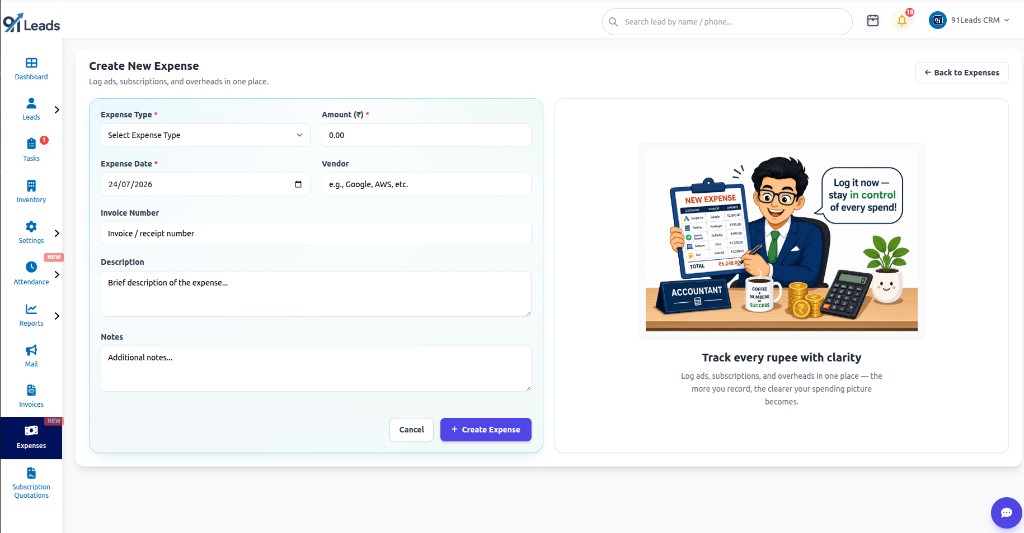
Task: Focus the Invoice Number field
Action: click(316, 233)
